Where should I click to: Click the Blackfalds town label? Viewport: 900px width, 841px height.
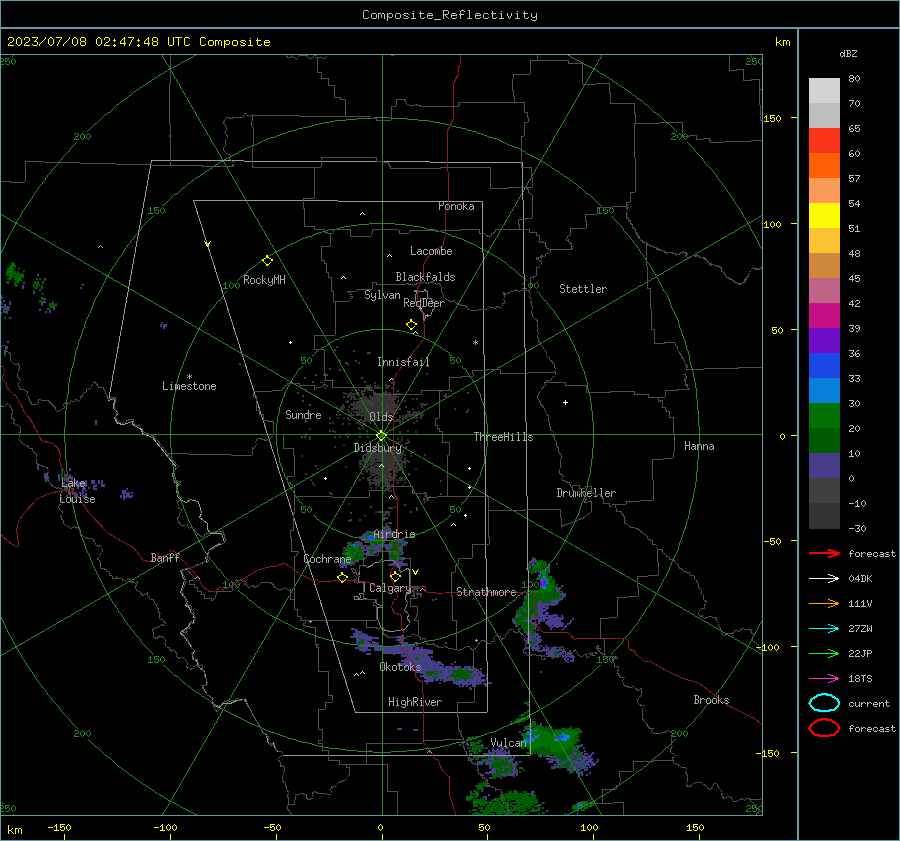click(425, 277)
